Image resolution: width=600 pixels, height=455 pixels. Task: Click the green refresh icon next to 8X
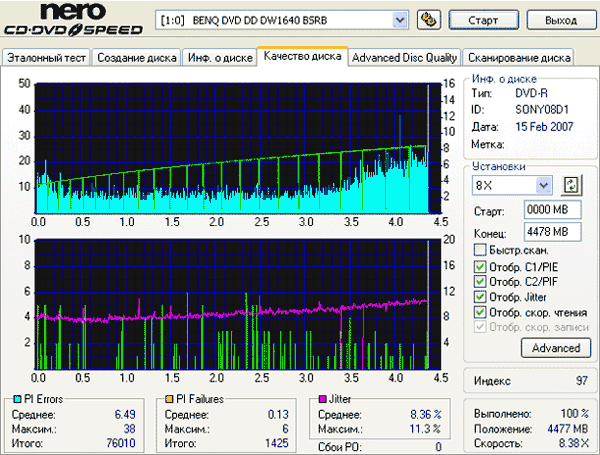click(x=572, y=185)
